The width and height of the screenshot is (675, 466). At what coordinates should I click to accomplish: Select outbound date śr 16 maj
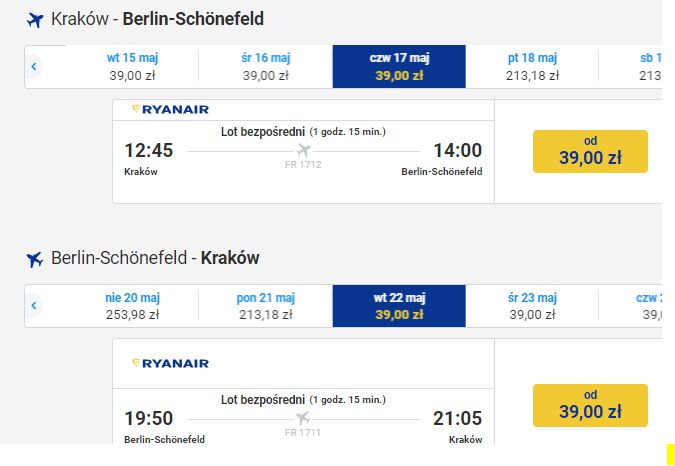pyautogui.click(x=266, y=67)
